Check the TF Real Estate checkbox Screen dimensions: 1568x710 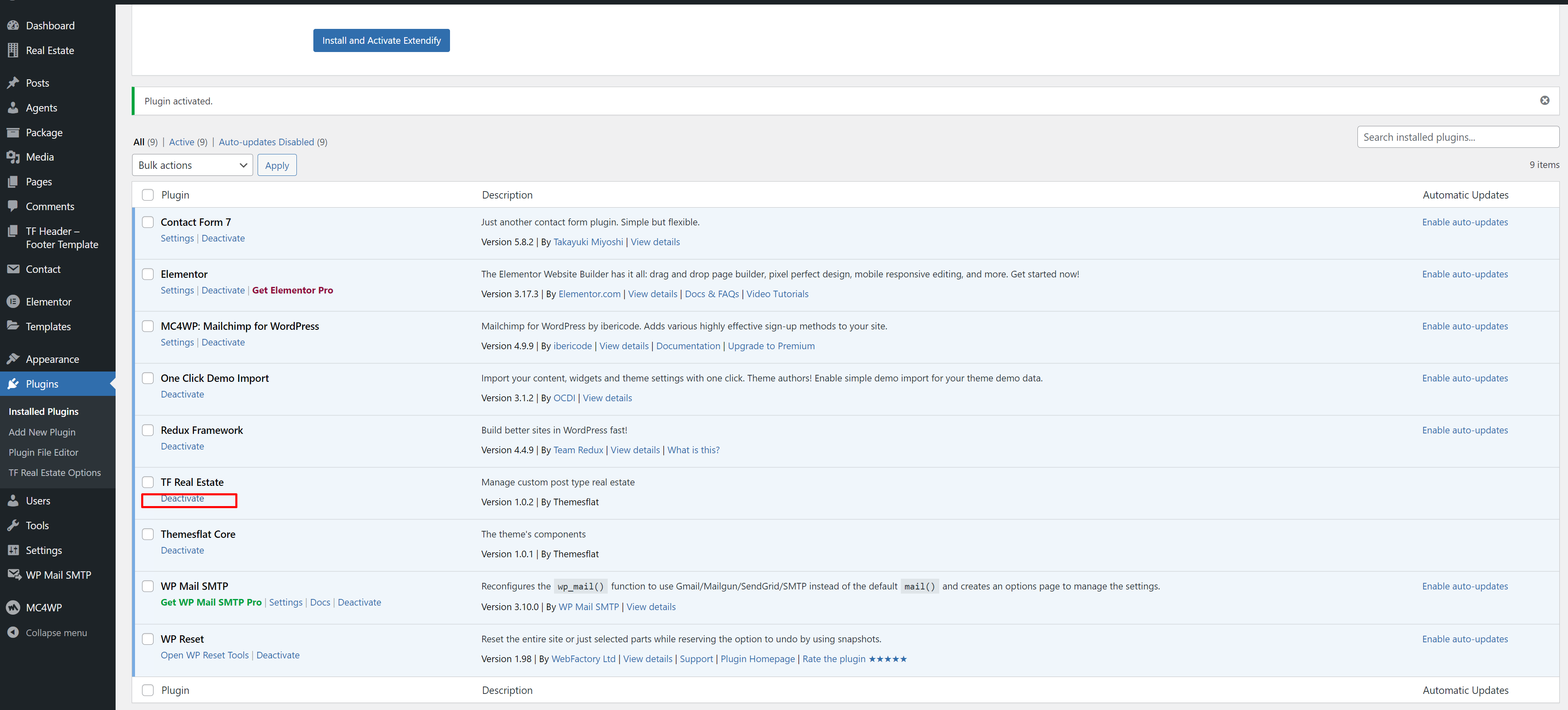pos(147,483)
